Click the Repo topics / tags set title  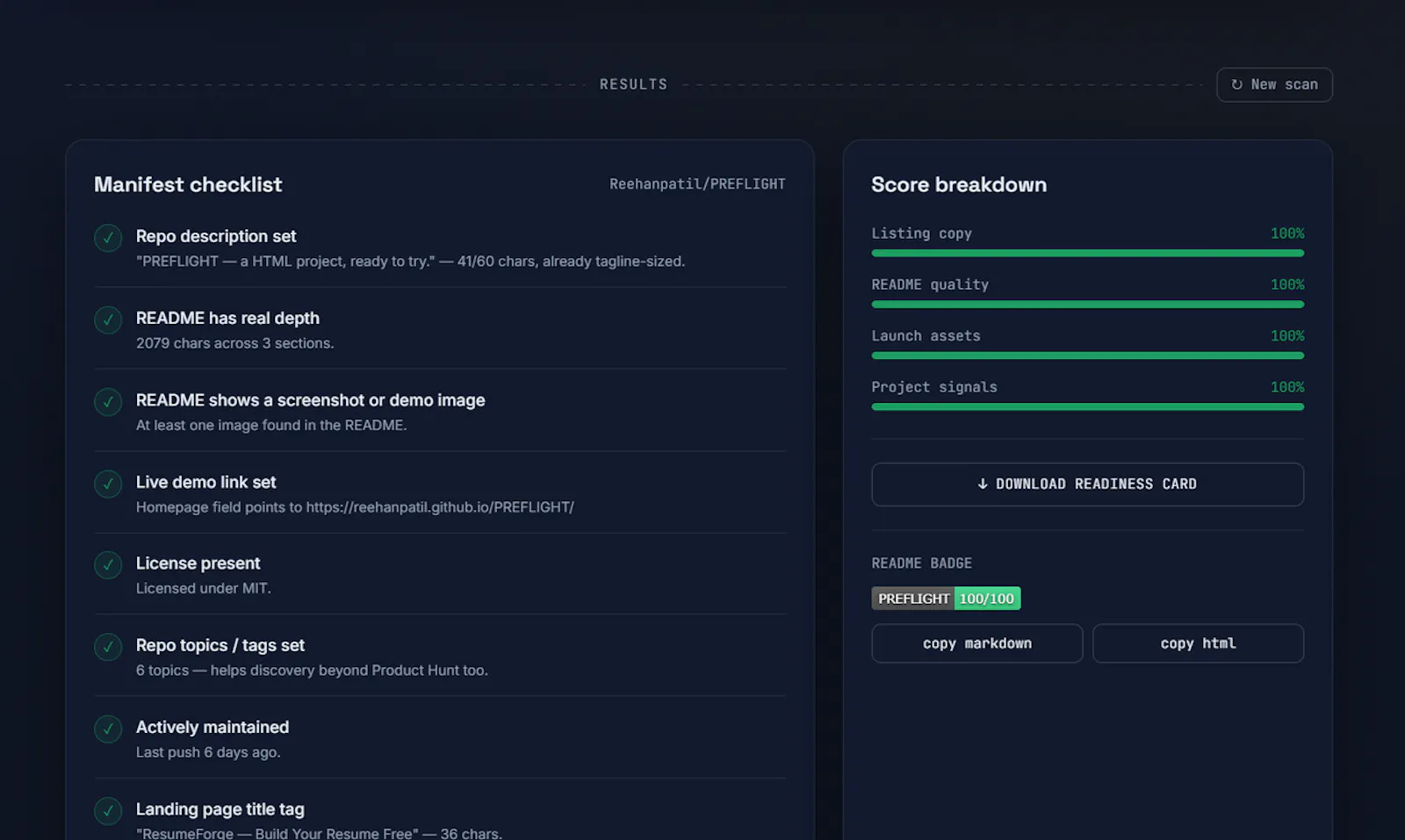pyautogui.click(x=220, y=645)
